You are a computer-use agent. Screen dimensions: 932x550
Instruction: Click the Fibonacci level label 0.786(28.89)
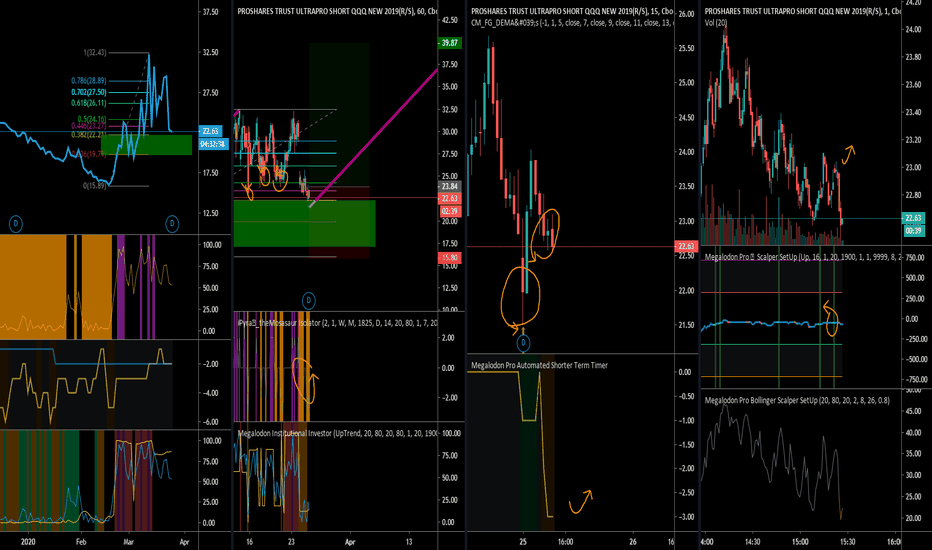(89, 80)
